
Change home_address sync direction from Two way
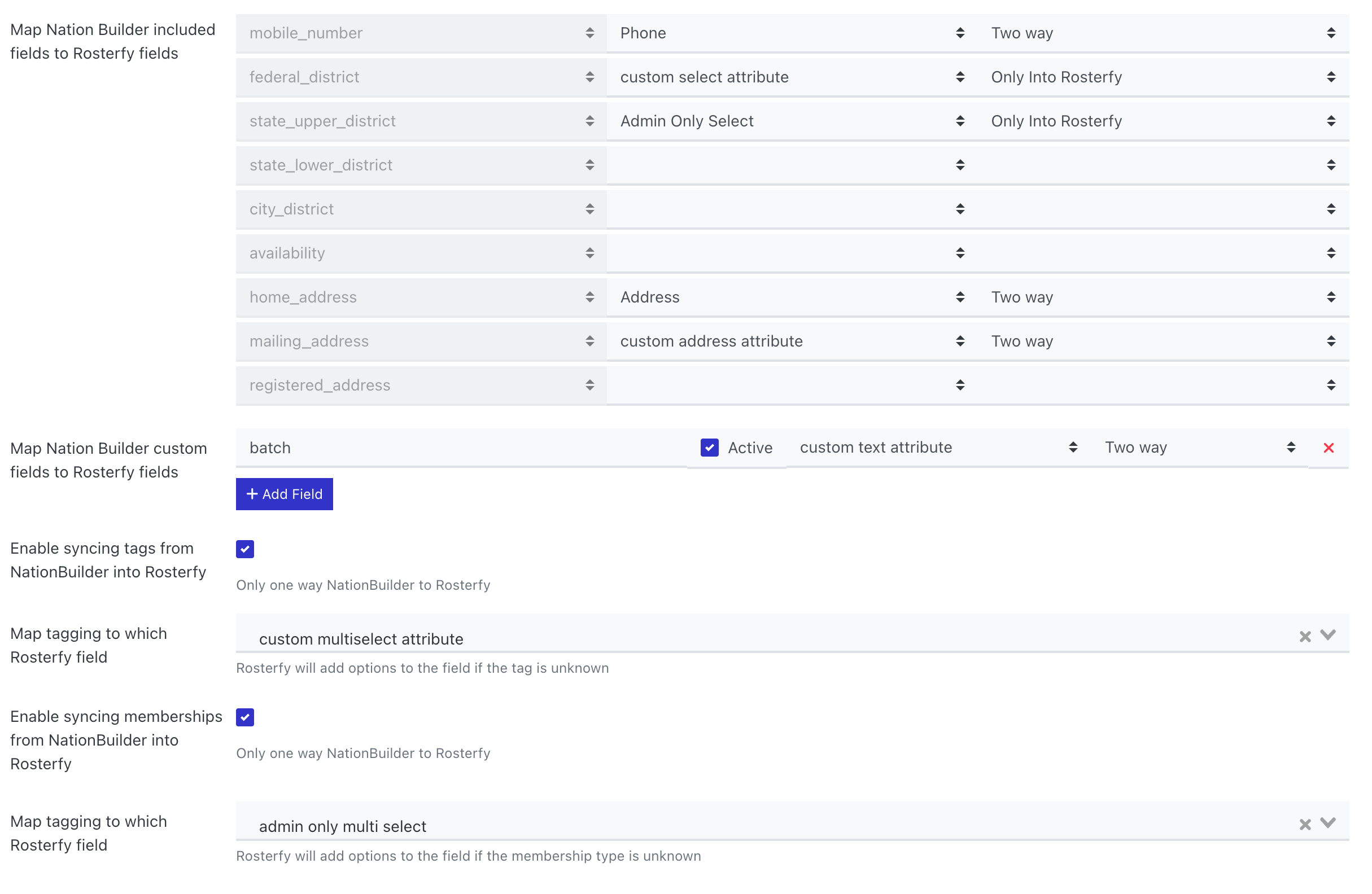[1163, 297]
